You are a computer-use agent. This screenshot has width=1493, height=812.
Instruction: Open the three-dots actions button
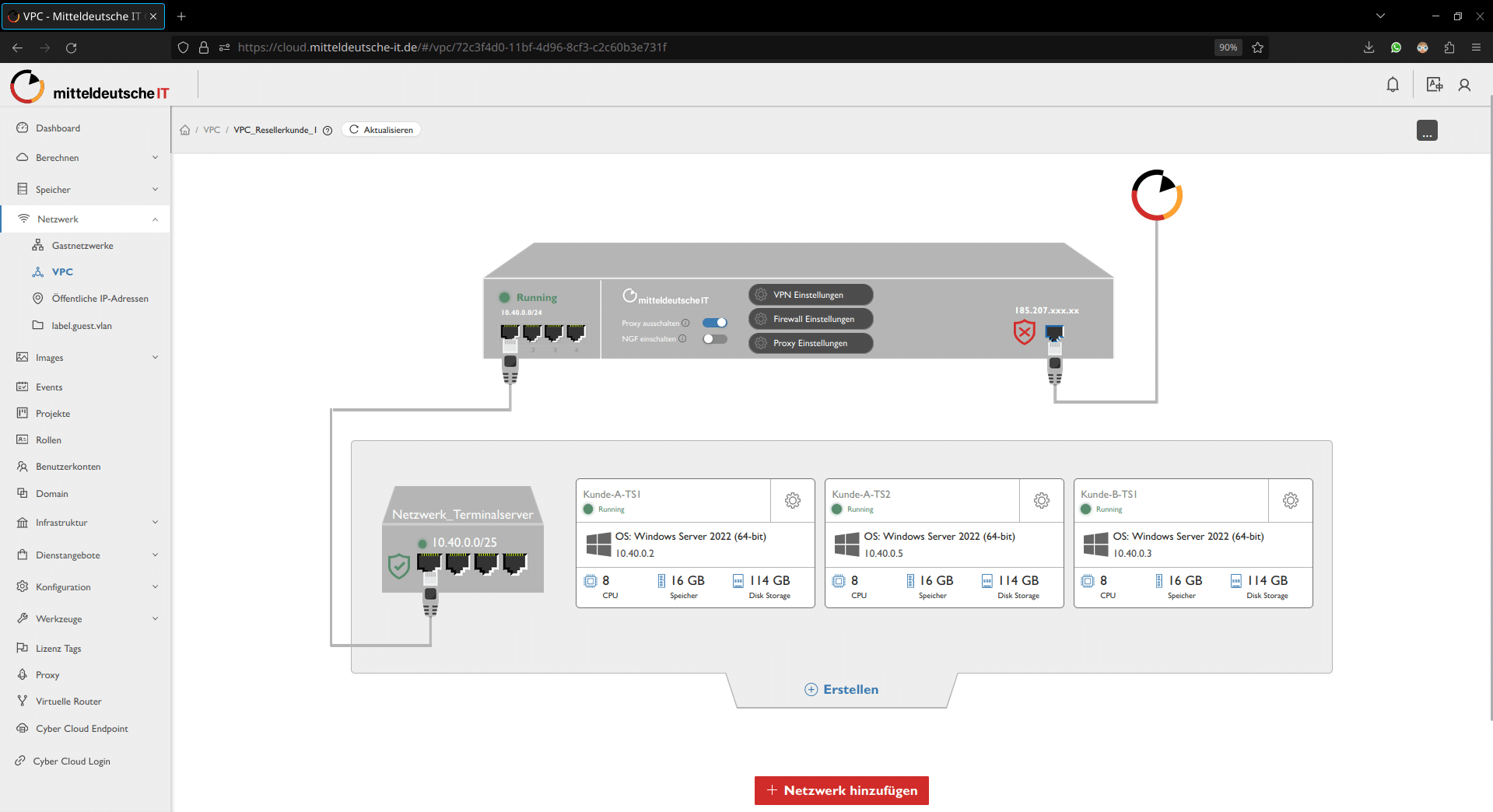tap(1427, 131)
